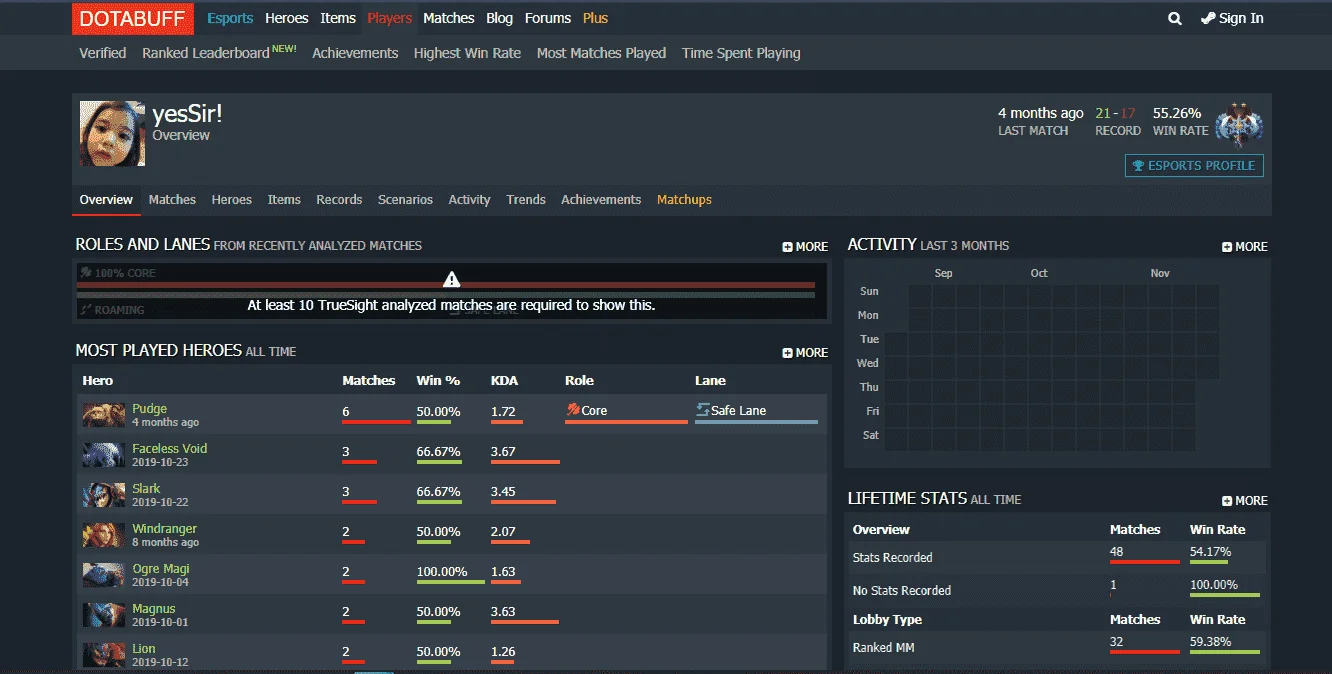Image resolution: width=1332 pixels, height=674 pixels.
Task: Open the Achievements sub-navigation link
Action: click(355, 53)
